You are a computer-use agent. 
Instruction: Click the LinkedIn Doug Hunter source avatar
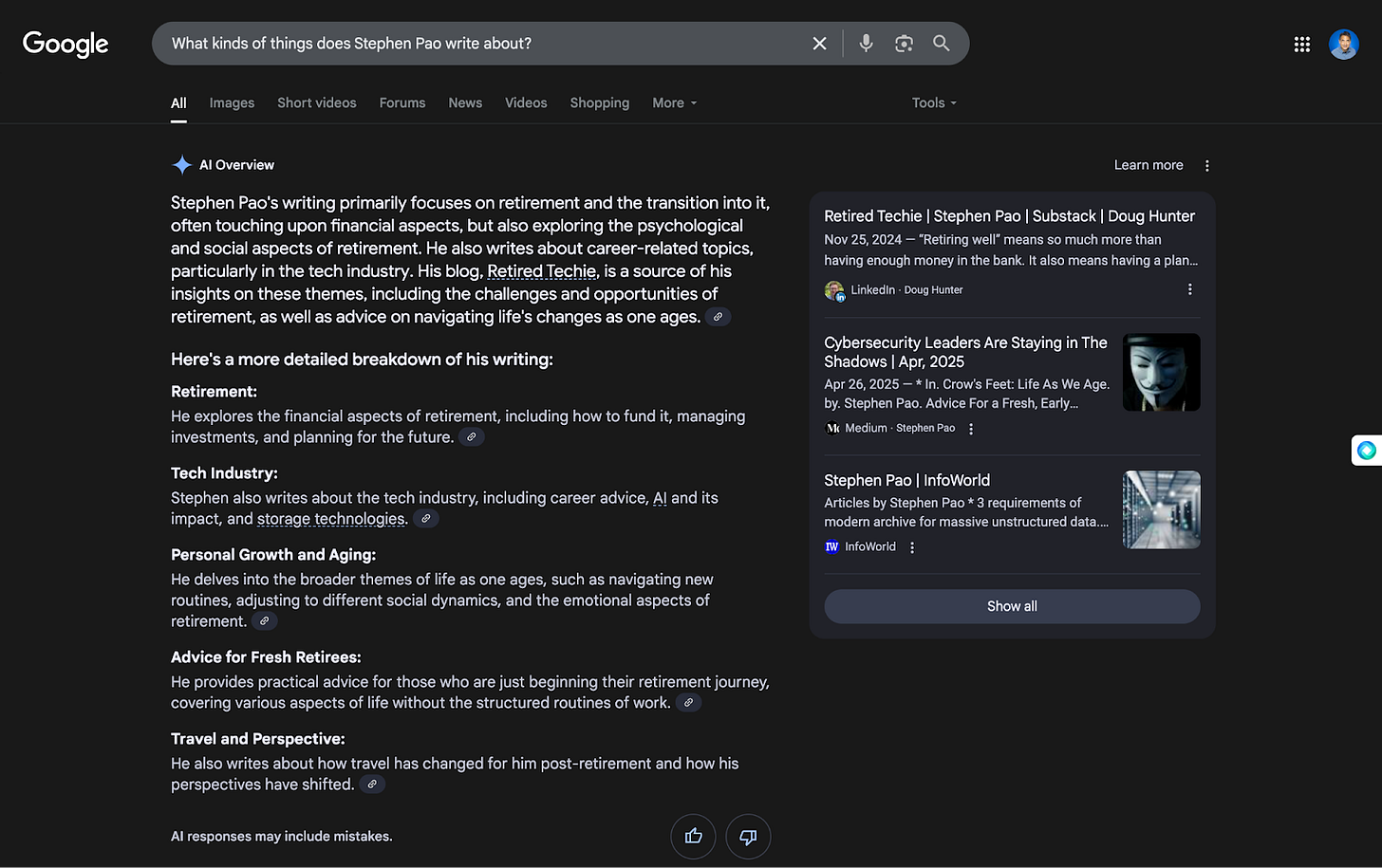click(834, 290)
